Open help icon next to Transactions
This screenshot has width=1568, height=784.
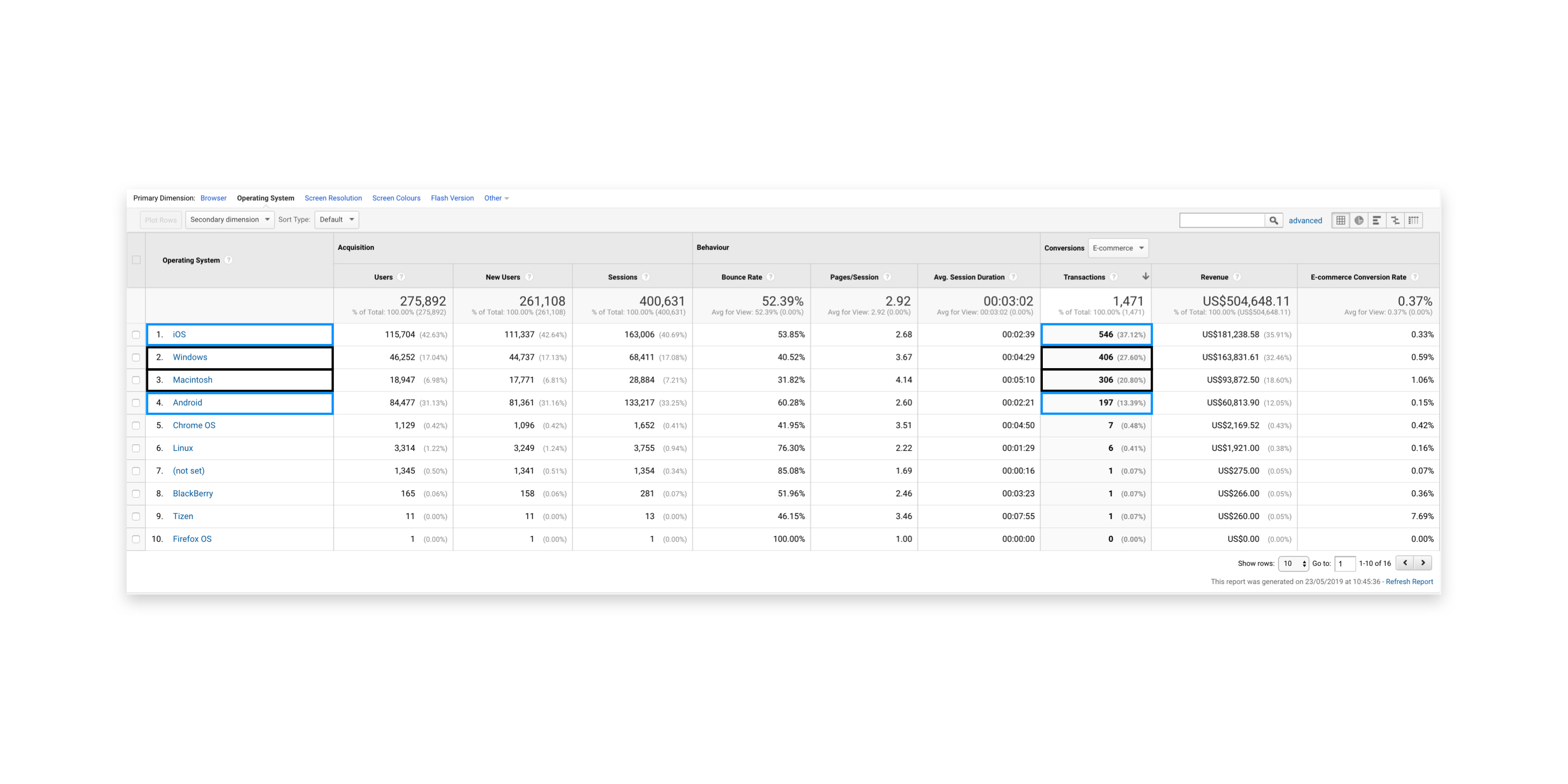(1113, 277)
